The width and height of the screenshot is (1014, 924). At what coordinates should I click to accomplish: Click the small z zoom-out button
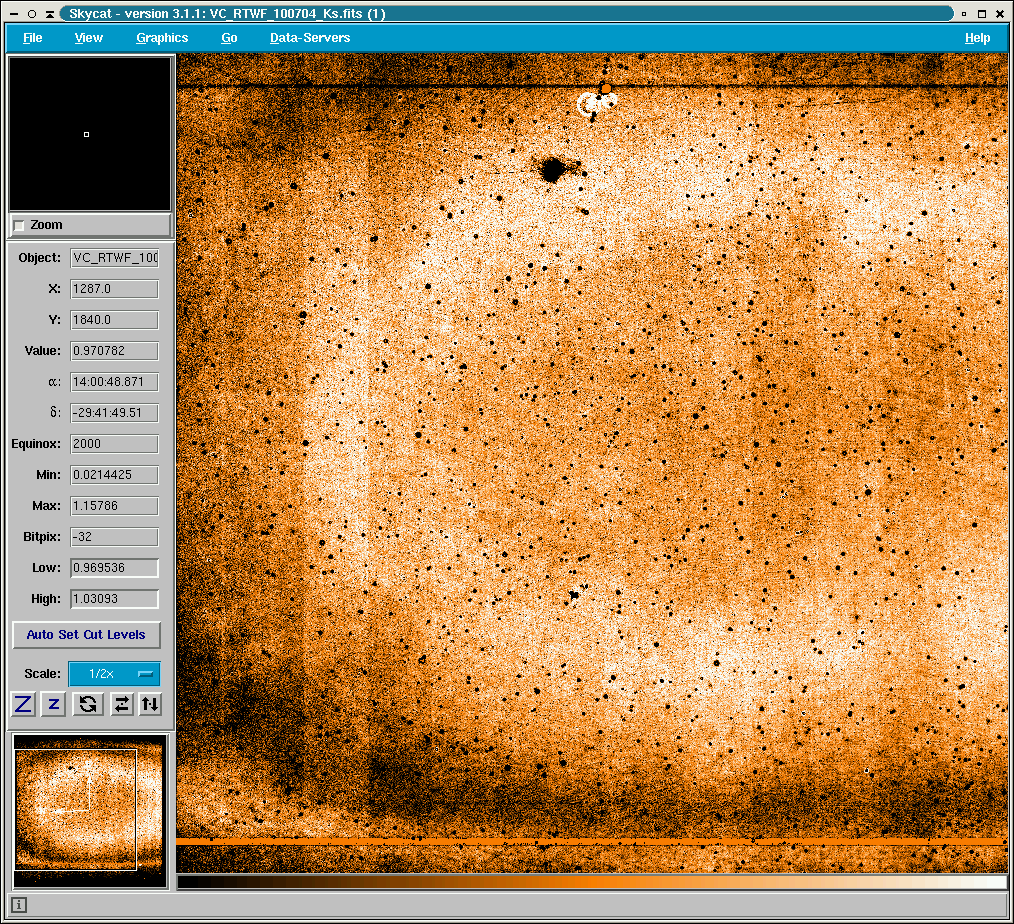55,704
